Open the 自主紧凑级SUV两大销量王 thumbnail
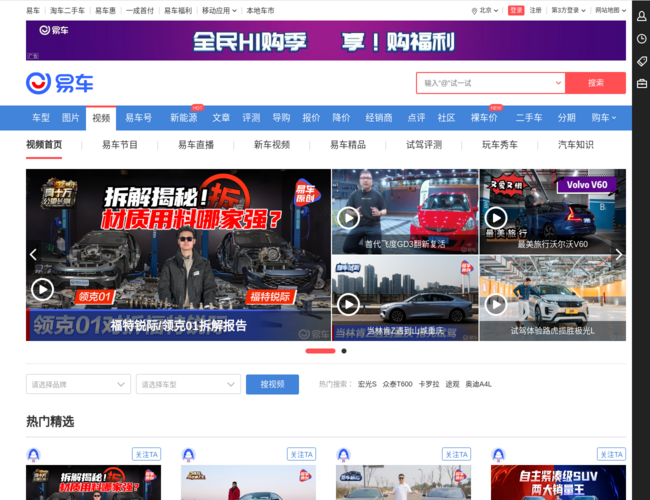This screenshot has width=650, height=500. (558, 483)
